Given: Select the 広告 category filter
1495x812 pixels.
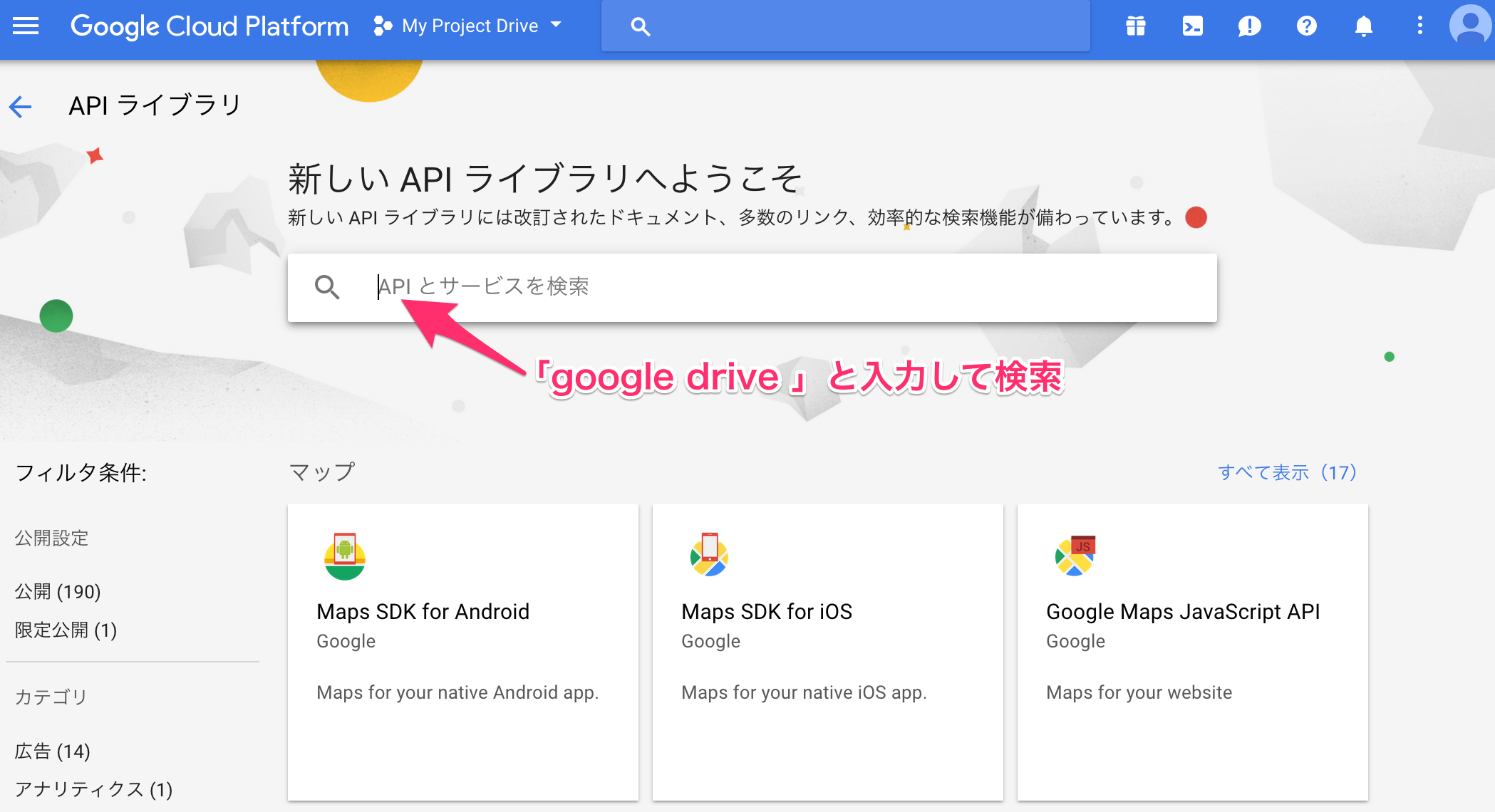Looking at the screenshot, I should click(52, 750).
